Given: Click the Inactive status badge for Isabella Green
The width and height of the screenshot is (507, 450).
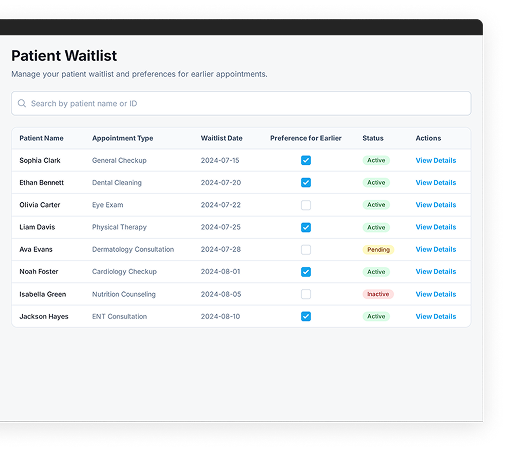Looking at the screenshot, I should 378,294.
